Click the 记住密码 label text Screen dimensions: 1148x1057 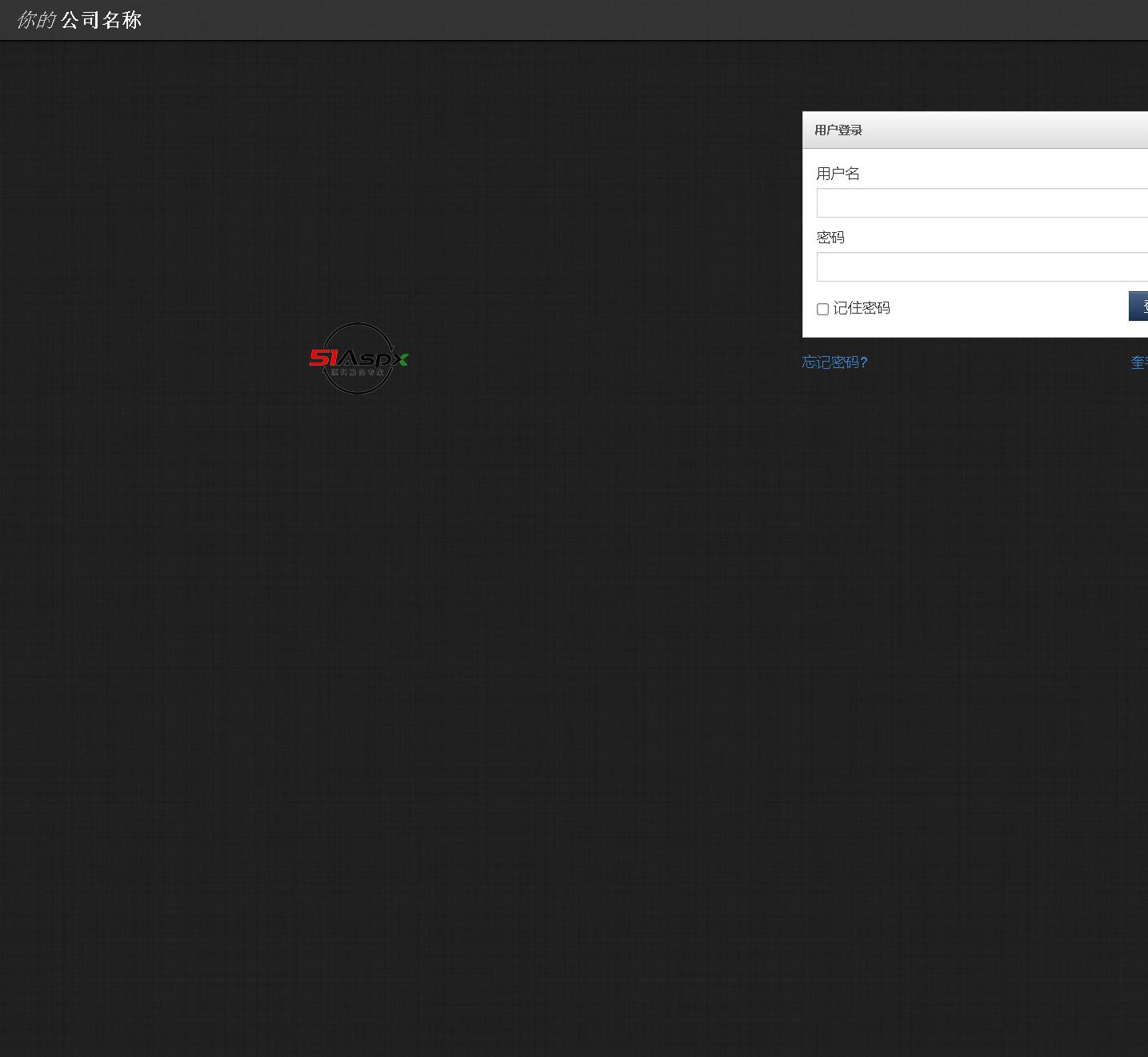click(x=862, y=308)
